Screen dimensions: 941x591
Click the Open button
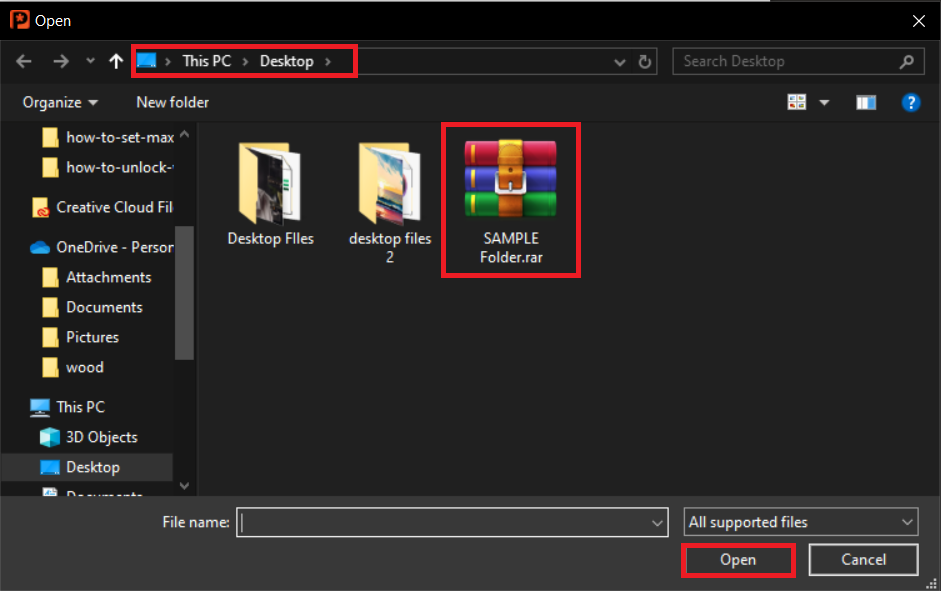(x=738, y=559)
